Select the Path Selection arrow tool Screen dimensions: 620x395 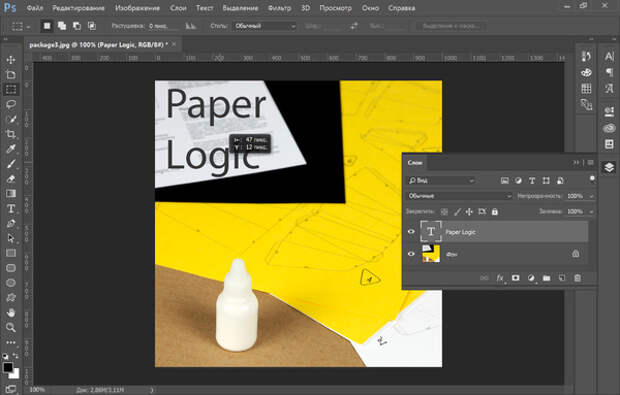[11, 238]
